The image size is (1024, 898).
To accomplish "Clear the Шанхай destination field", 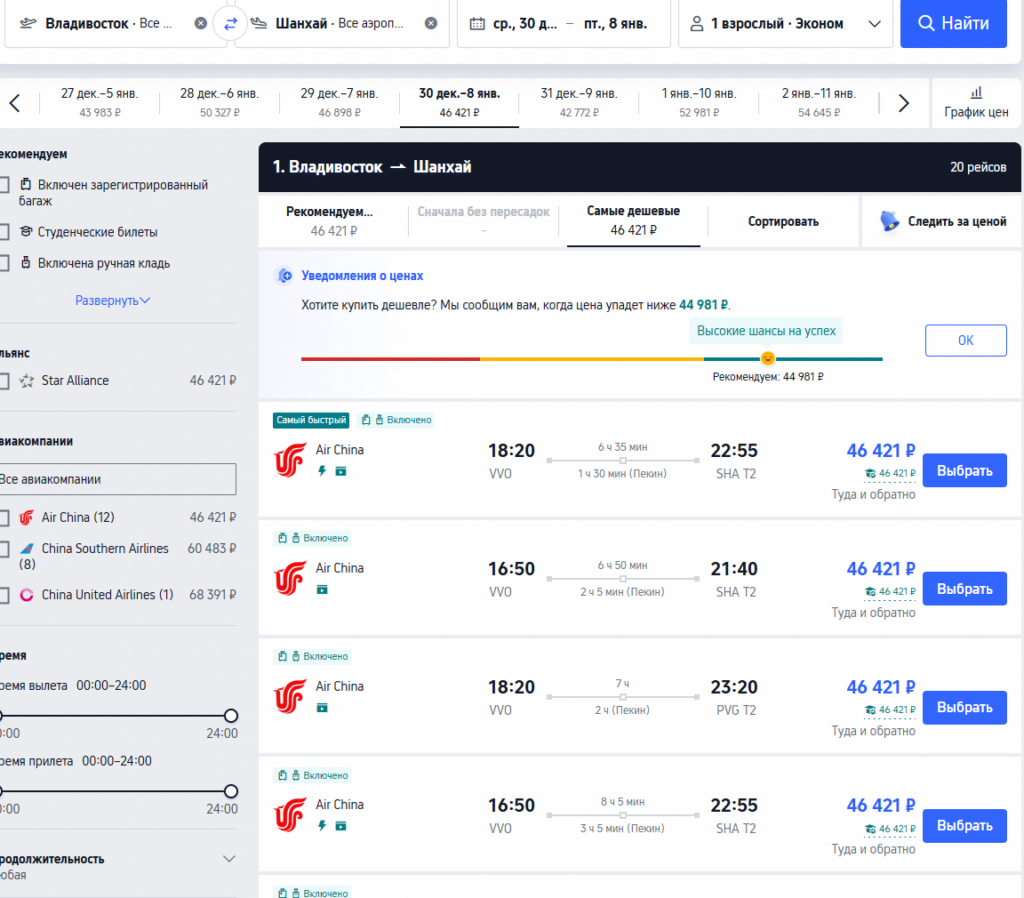I will (x=431, y=24).
